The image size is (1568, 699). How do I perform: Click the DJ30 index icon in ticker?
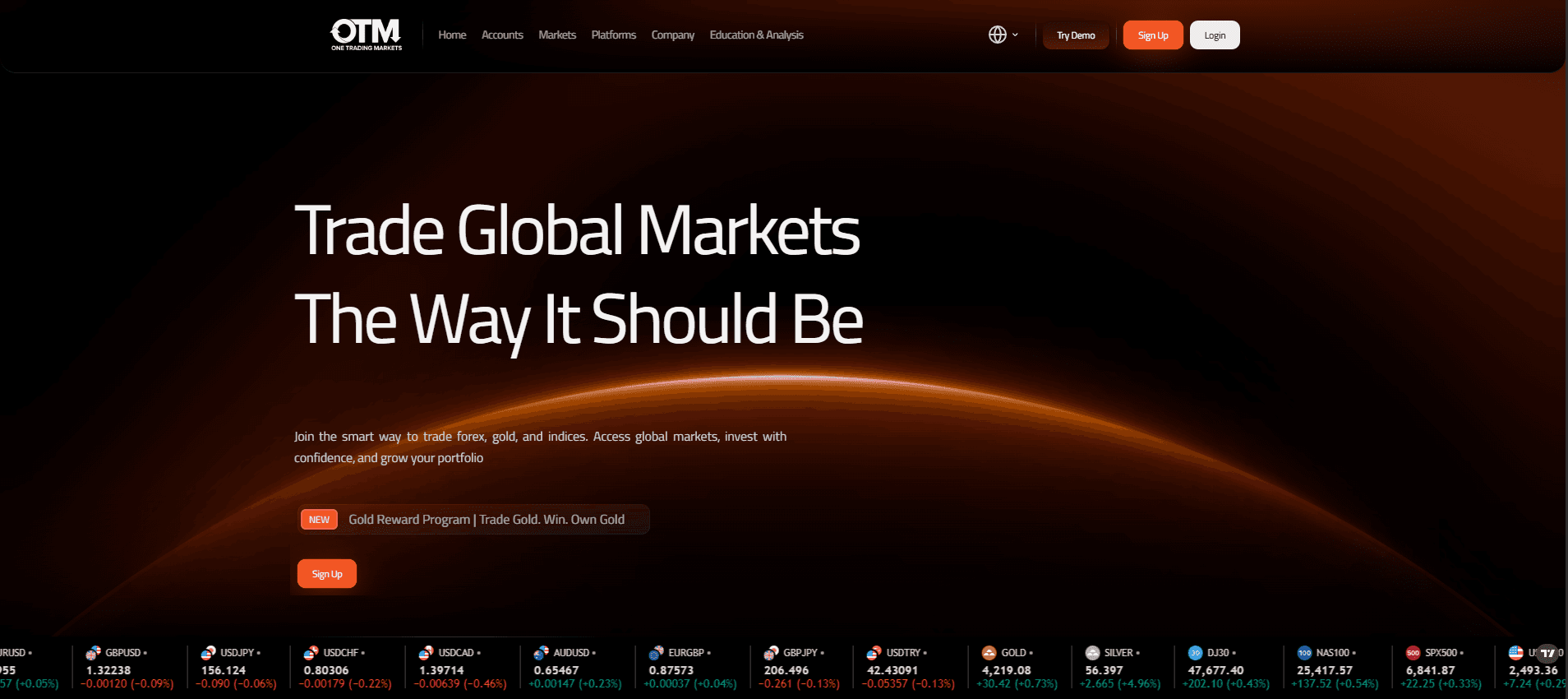(x=1196, y=653)
